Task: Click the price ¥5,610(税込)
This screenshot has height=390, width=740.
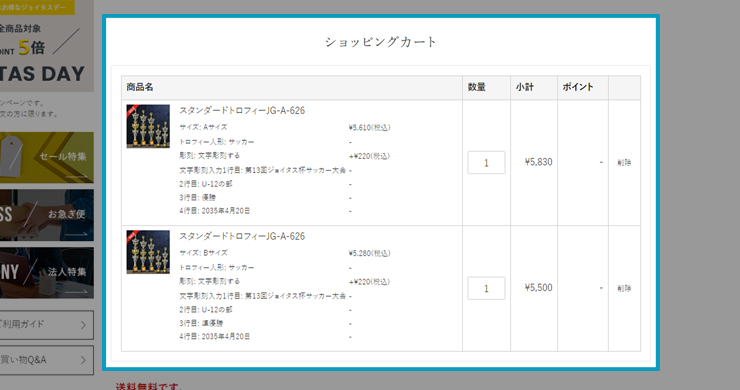Action: tap(370, 127)
